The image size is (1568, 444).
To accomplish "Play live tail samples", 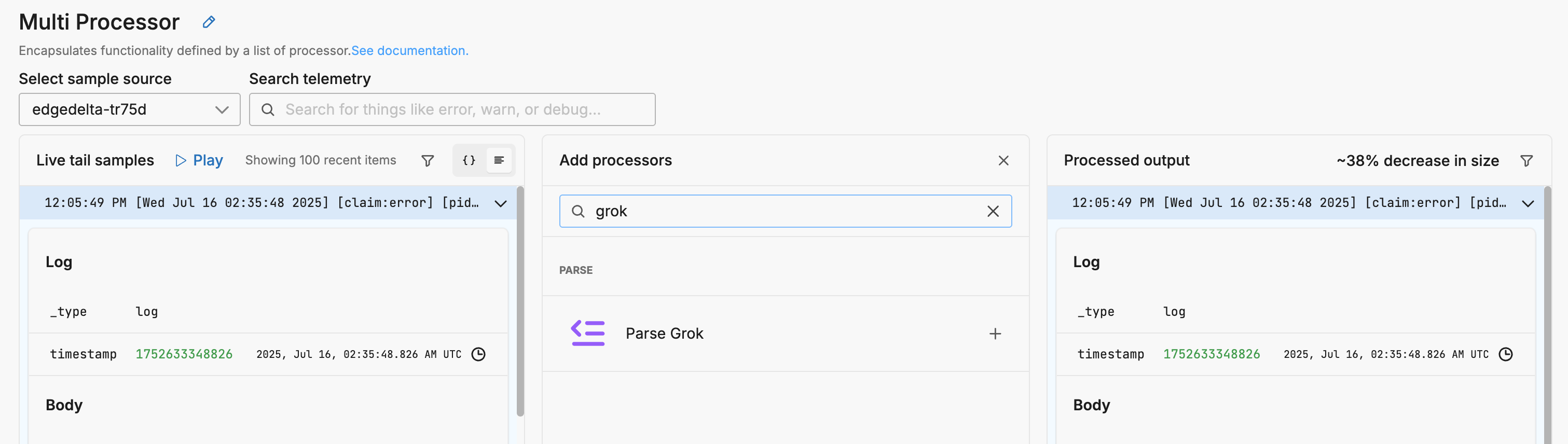I will (199, 161).
